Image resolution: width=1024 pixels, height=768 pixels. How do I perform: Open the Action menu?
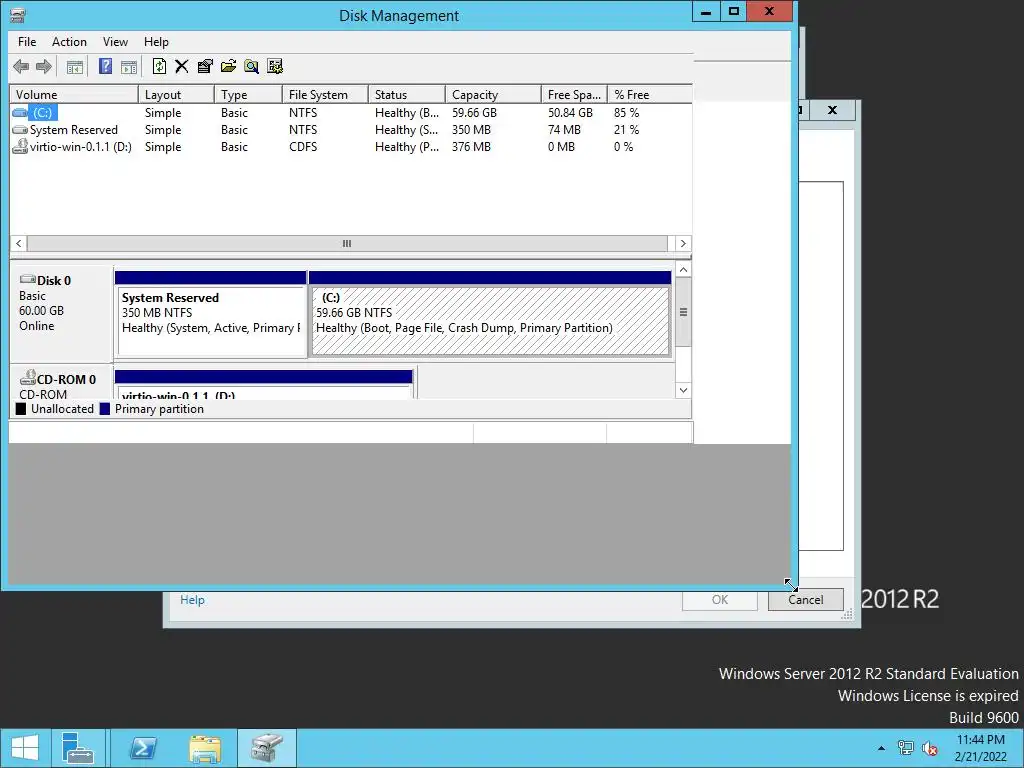pyautogui.click(x=69, y=42)
